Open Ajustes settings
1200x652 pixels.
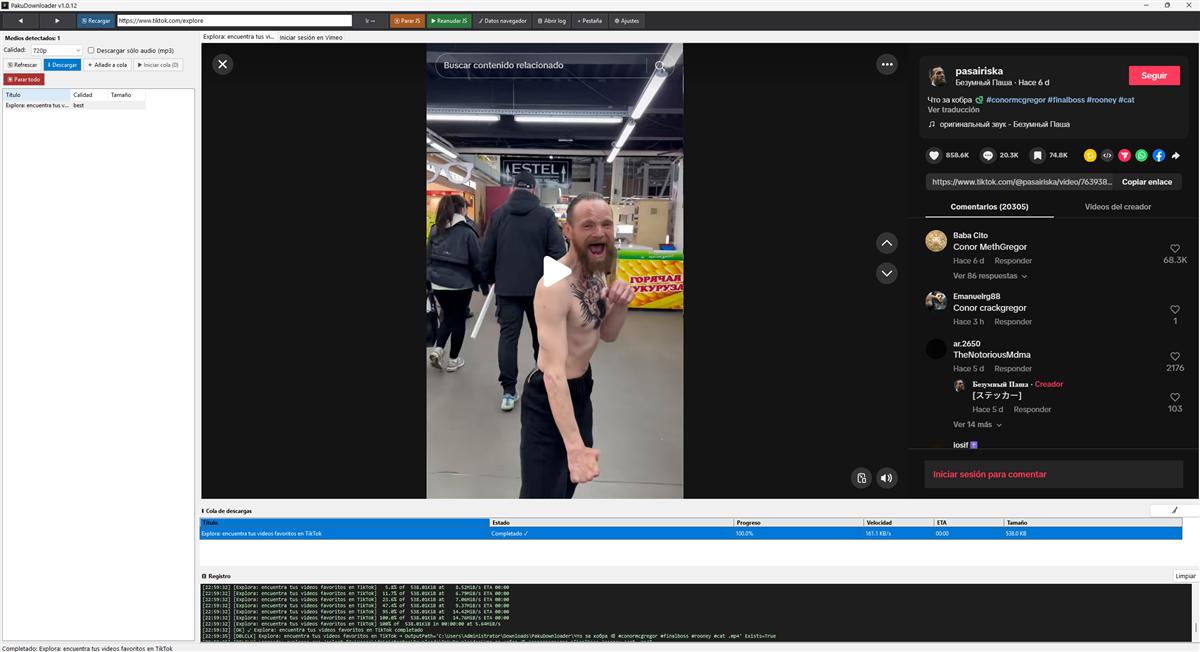(627, 20)
